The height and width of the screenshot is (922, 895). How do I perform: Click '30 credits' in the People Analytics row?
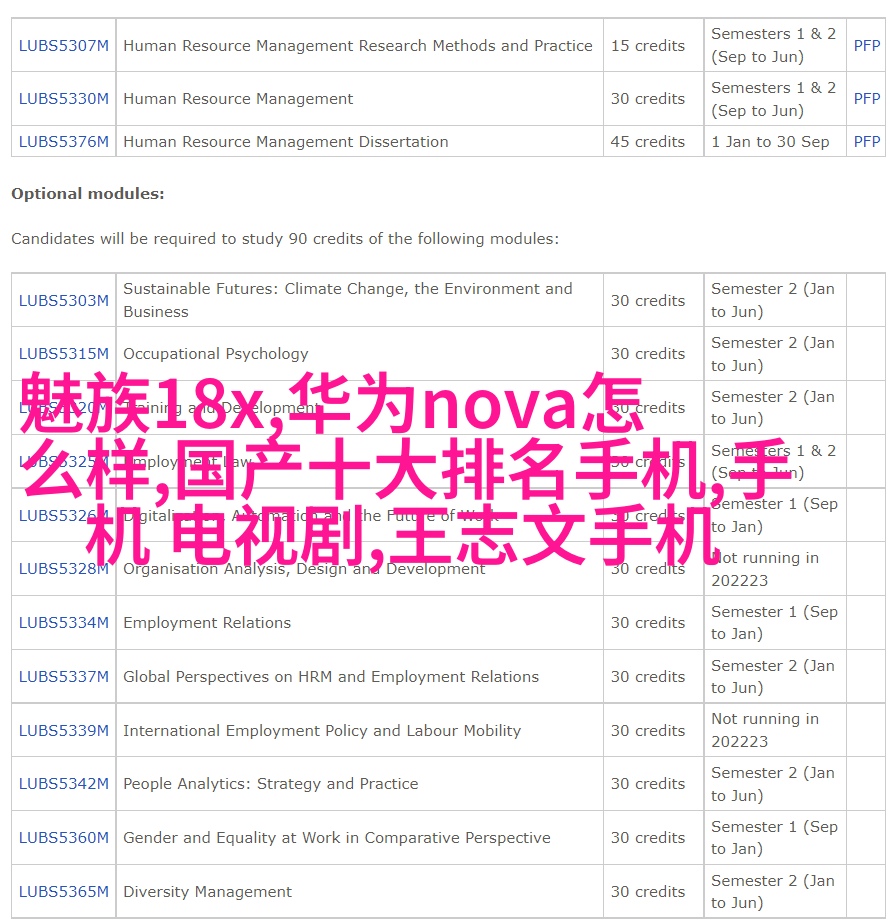click(647, 784)
